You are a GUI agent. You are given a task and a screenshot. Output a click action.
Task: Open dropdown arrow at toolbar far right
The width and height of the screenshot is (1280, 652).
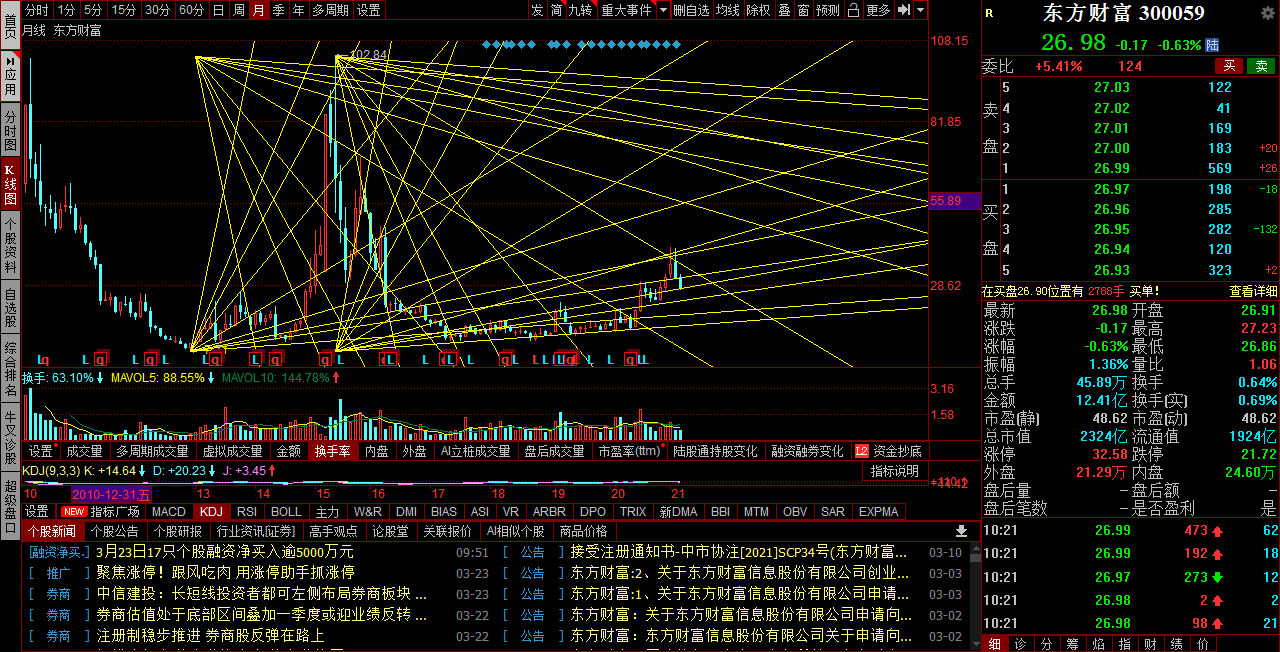pos(921,10)
